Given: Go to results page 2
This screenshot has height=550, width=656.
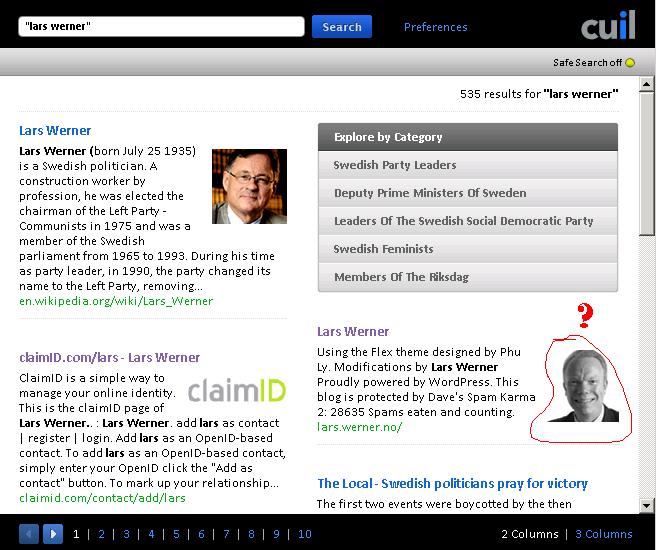Looking at the screenshot, I should pos(101,534).
